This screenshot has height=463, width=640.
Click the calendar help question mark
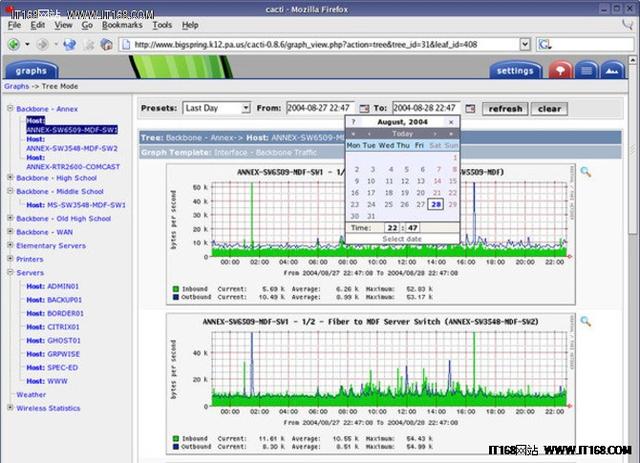[353, 122]
